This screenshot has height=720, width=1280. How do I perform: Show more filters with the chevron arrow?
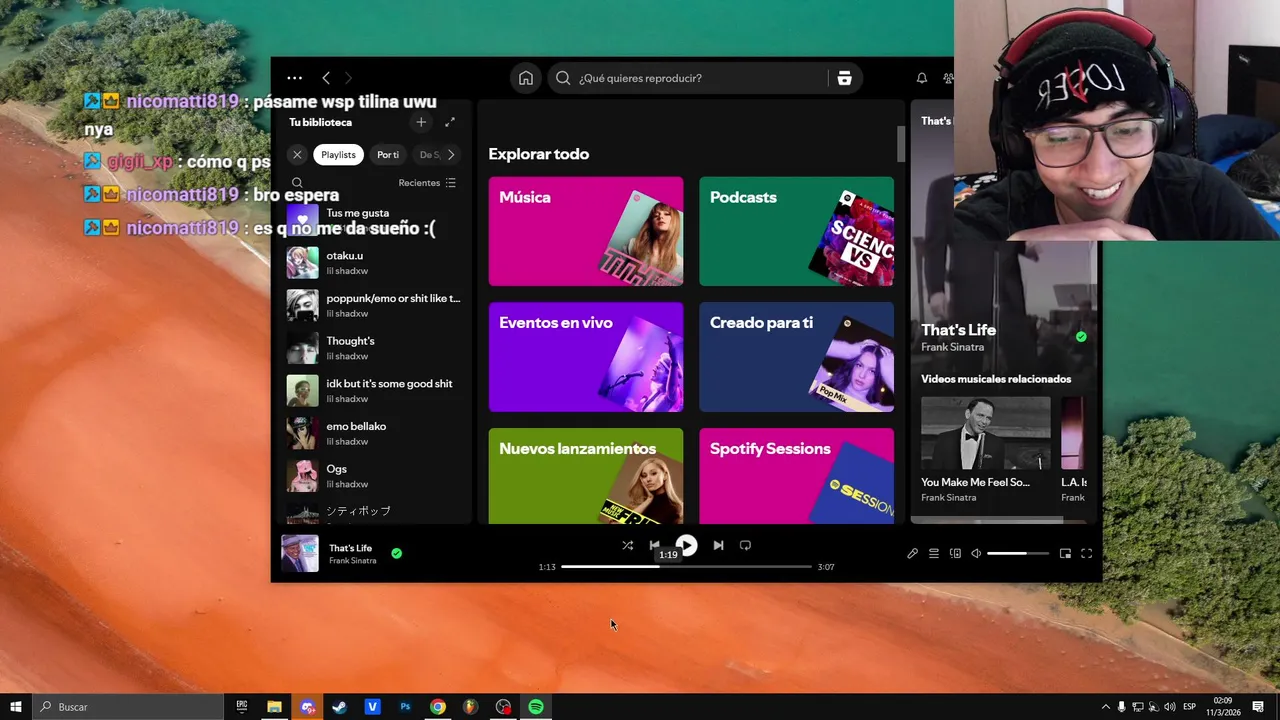451,155
